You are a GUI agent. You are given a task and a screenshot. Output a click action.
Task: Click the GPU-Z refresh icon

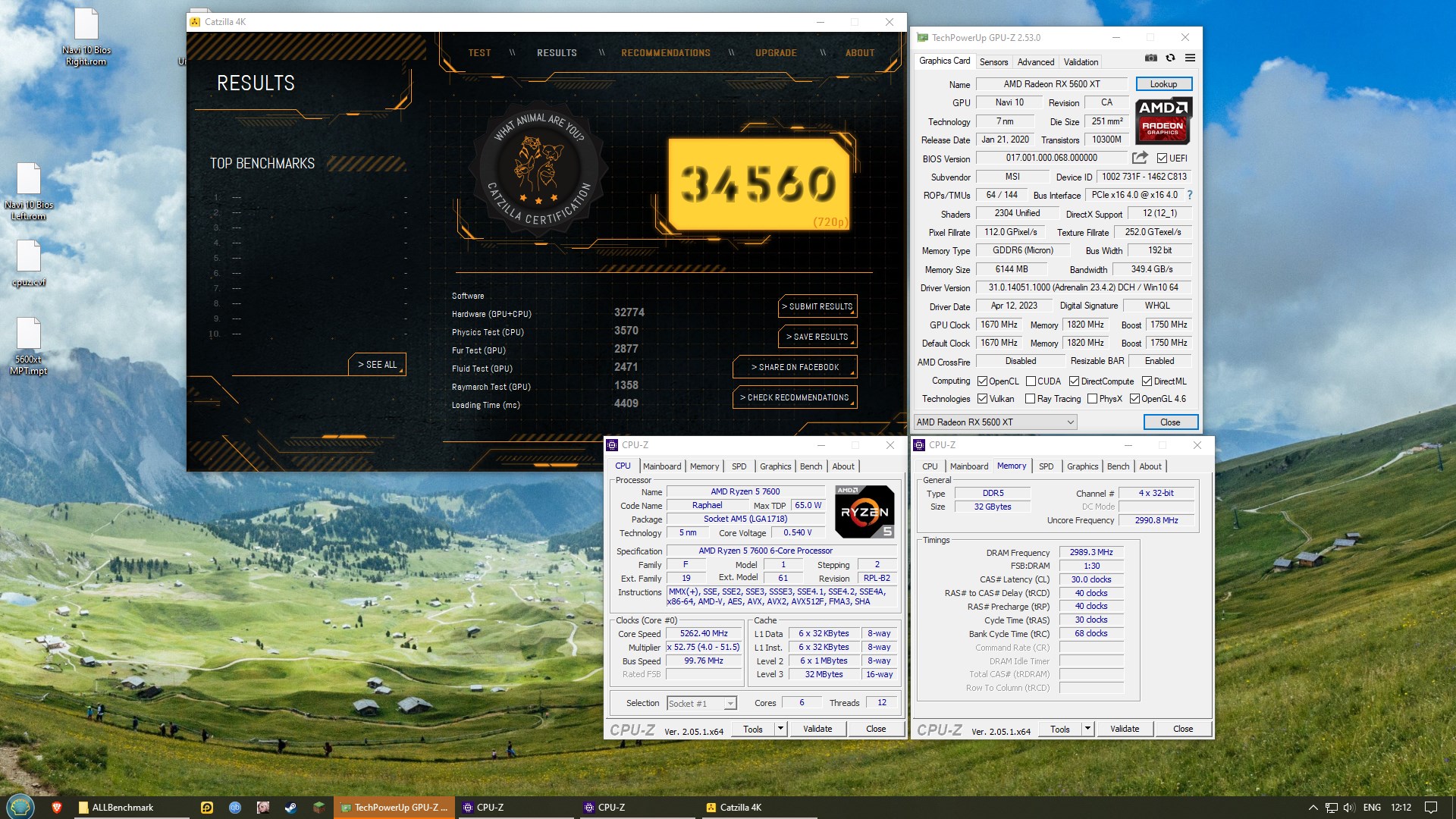tap(1170, 58)
